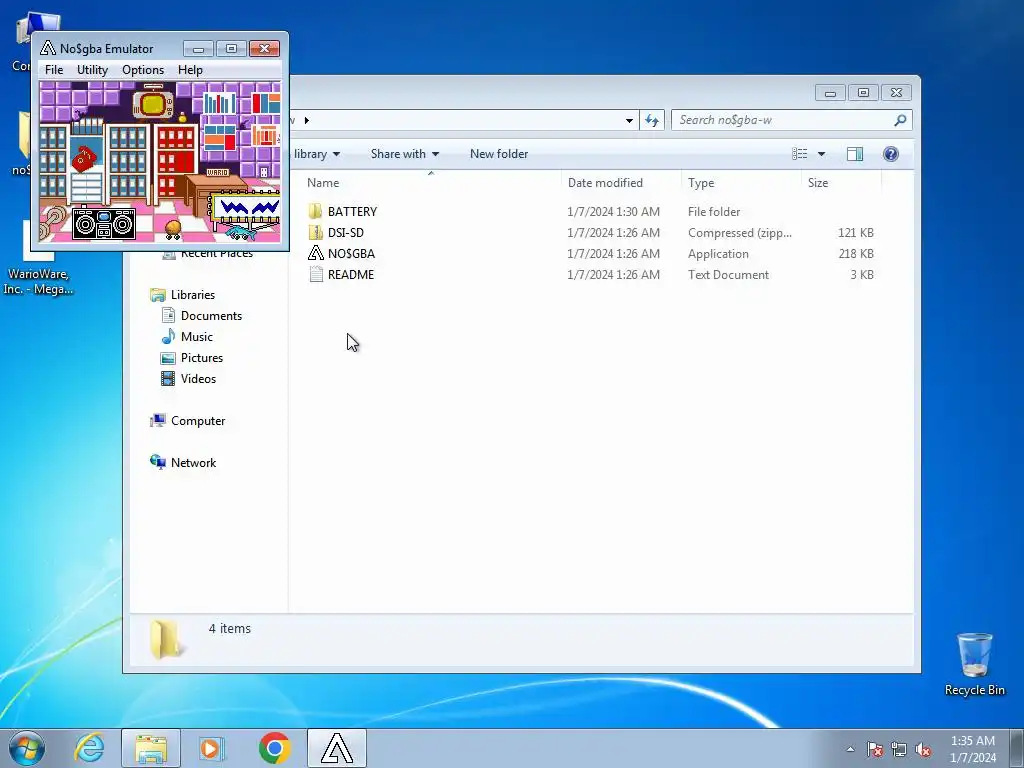Click the refresh button beside address bar
Viewport: 1024px width, 768px height.
(x=652, y=120)
